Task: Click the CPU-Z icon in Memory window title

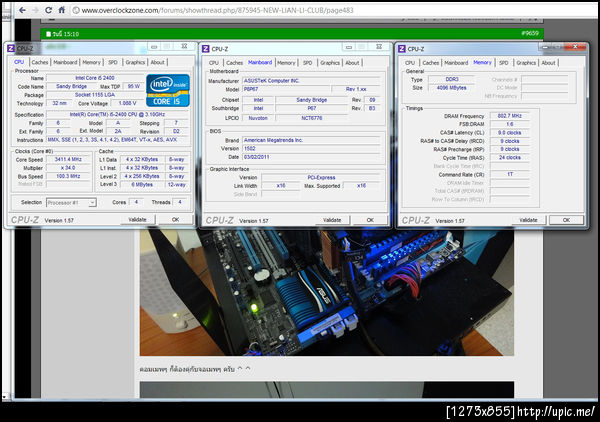Action: coord(403,48)
